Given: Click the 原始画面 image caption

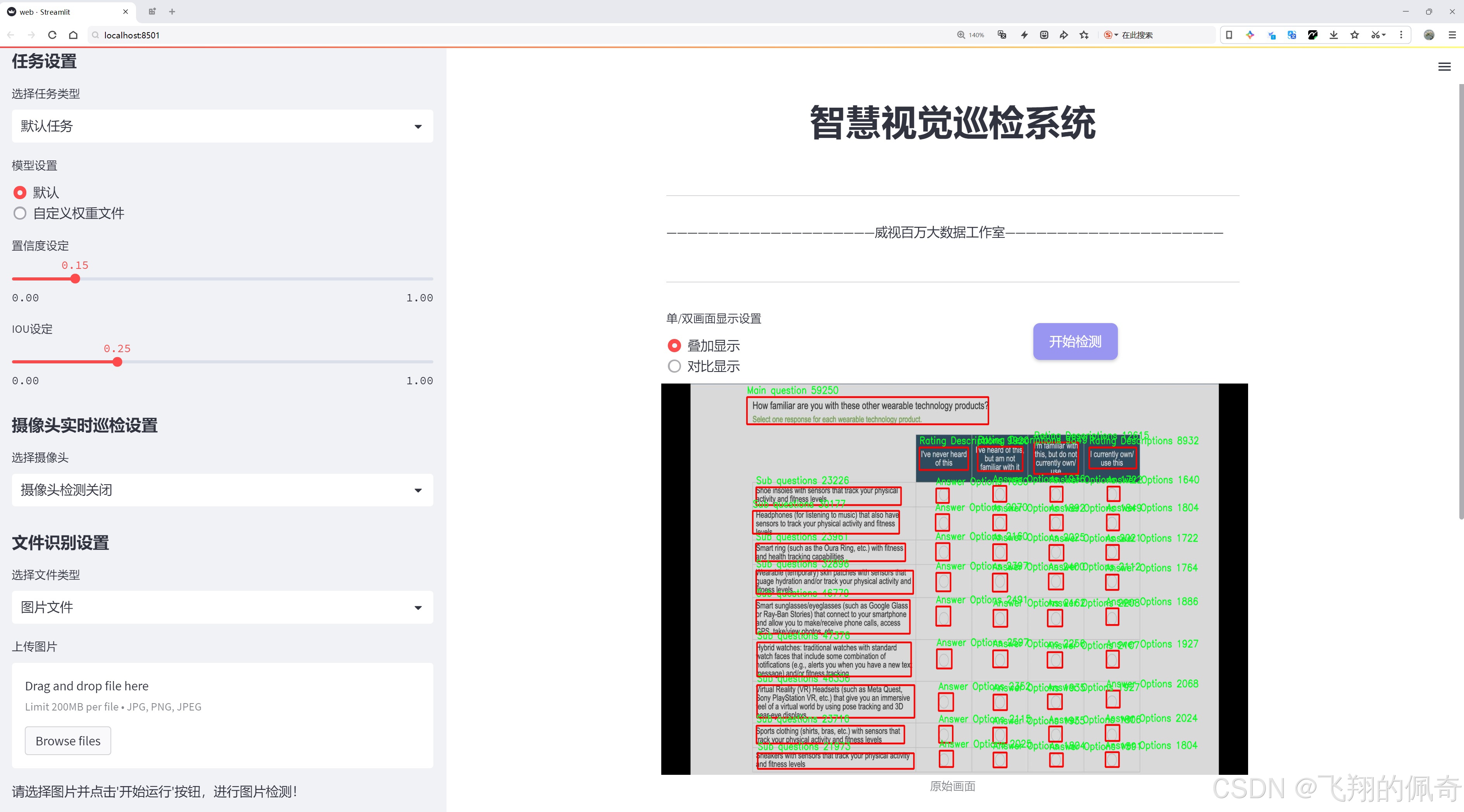Looking at the screenshot, I should [952, 786].
